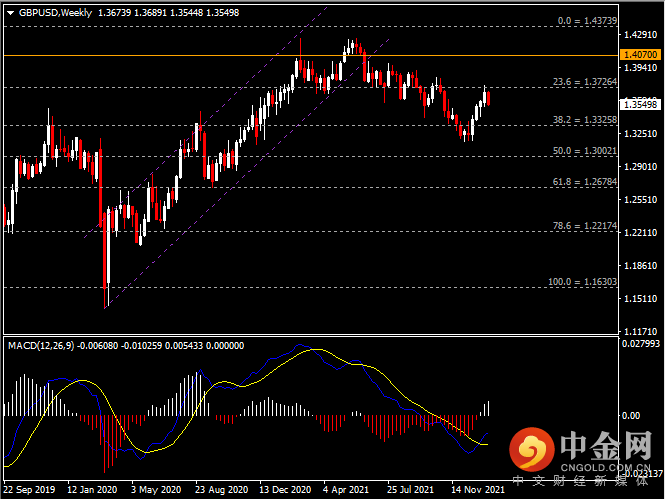Screen dimensions: 666x499
Task: Select the orange 1.40700 price label
Action: tap(641, 55)
